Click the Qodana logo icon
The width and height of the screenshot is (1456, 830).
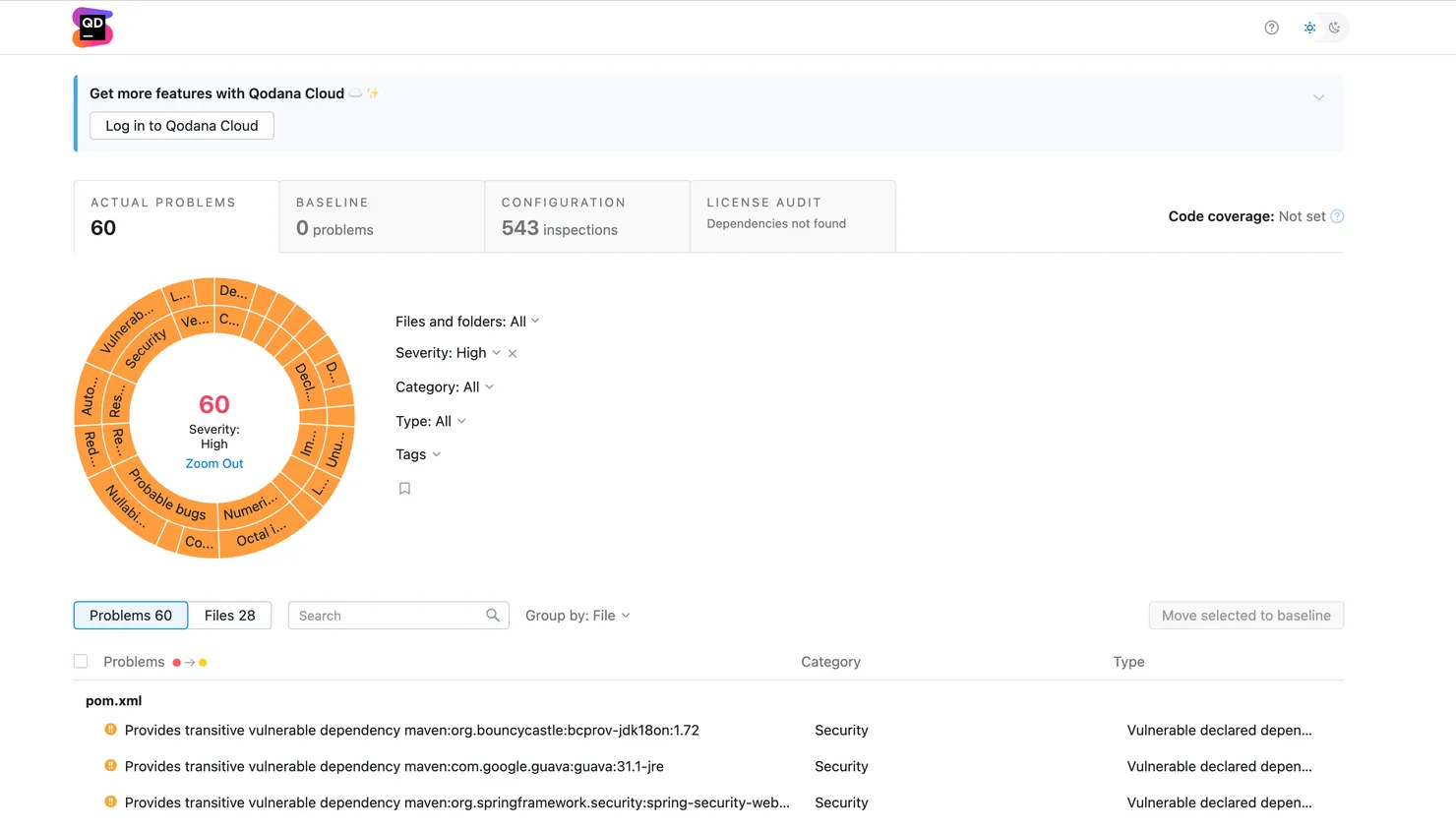(x=92, y=28)
